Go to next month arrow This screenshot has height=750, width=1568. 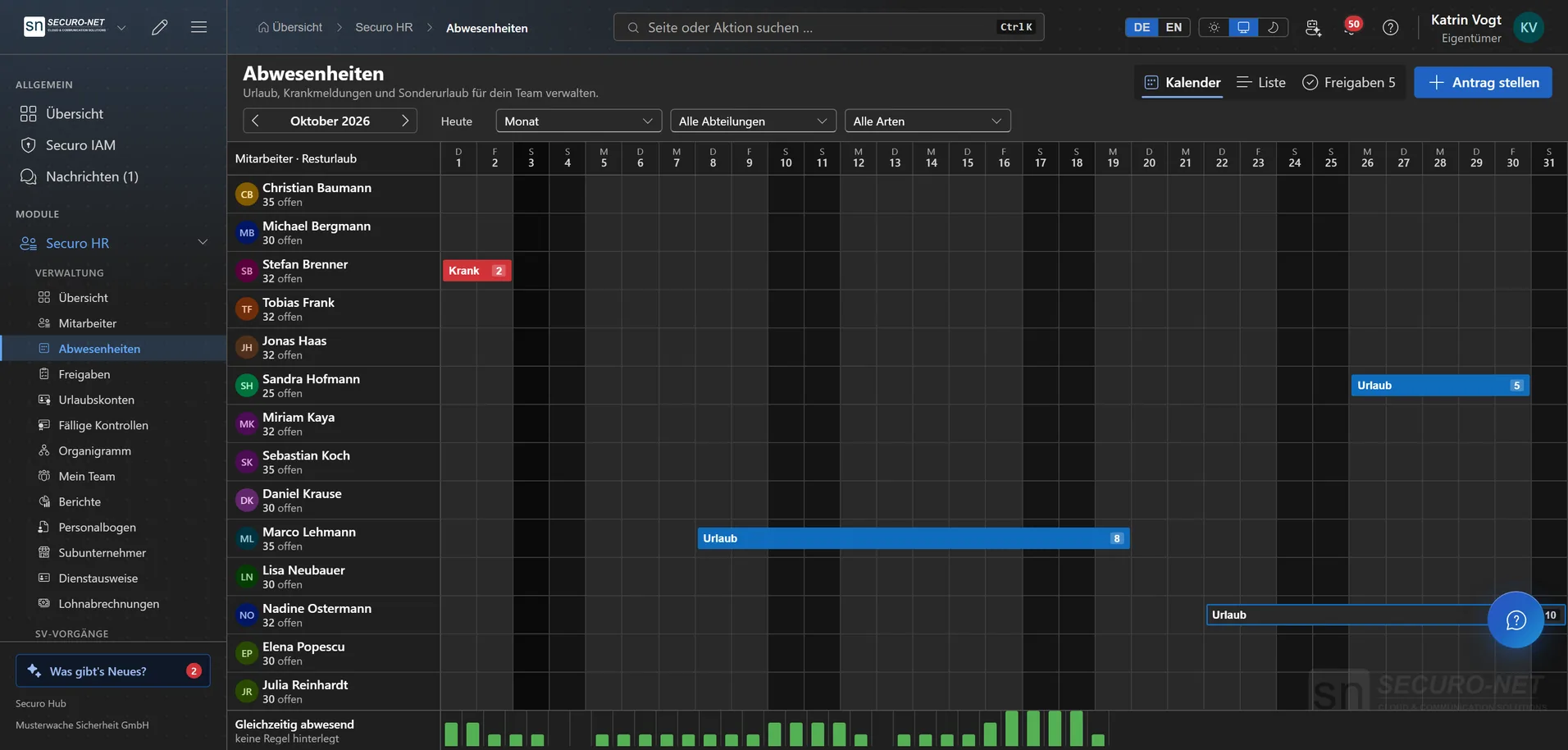point(405,121)
